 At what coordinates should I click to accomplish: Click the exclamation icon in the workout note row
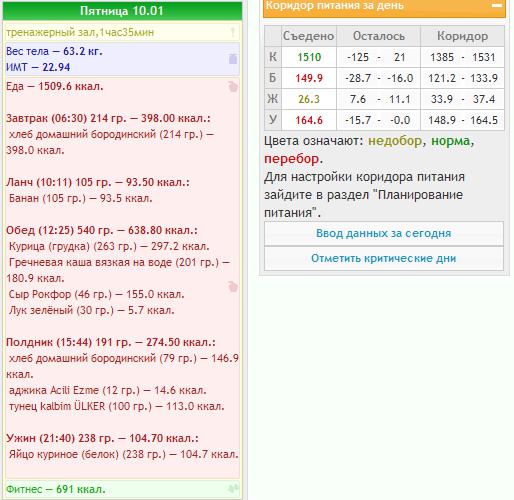tap(233, 32)
